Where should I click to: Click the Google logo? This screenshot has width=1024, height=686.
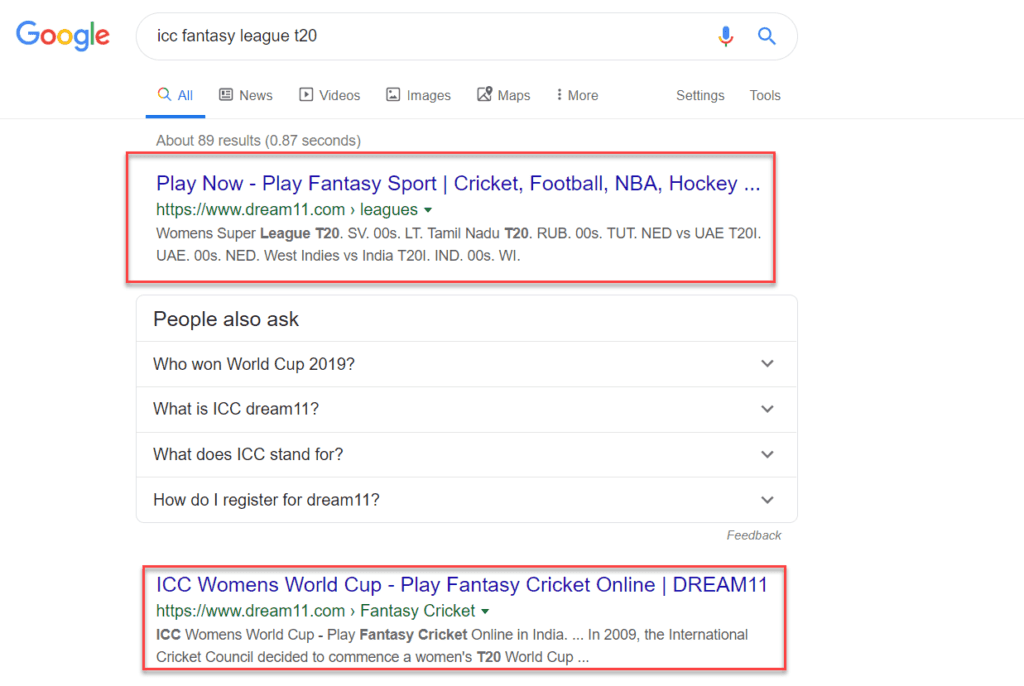coord(63,36)
